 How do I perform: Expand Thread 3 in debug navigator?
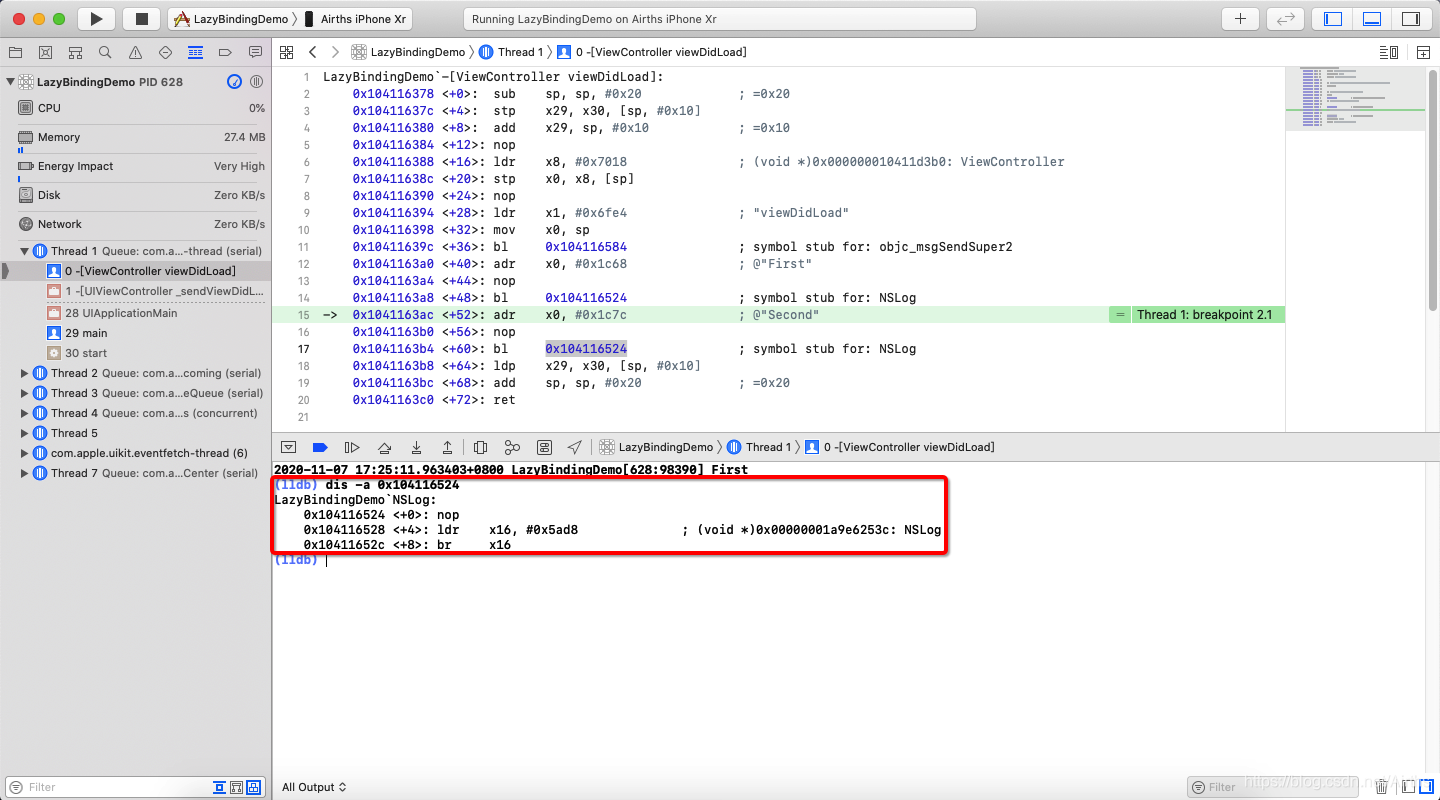click(x=25, y=393)
